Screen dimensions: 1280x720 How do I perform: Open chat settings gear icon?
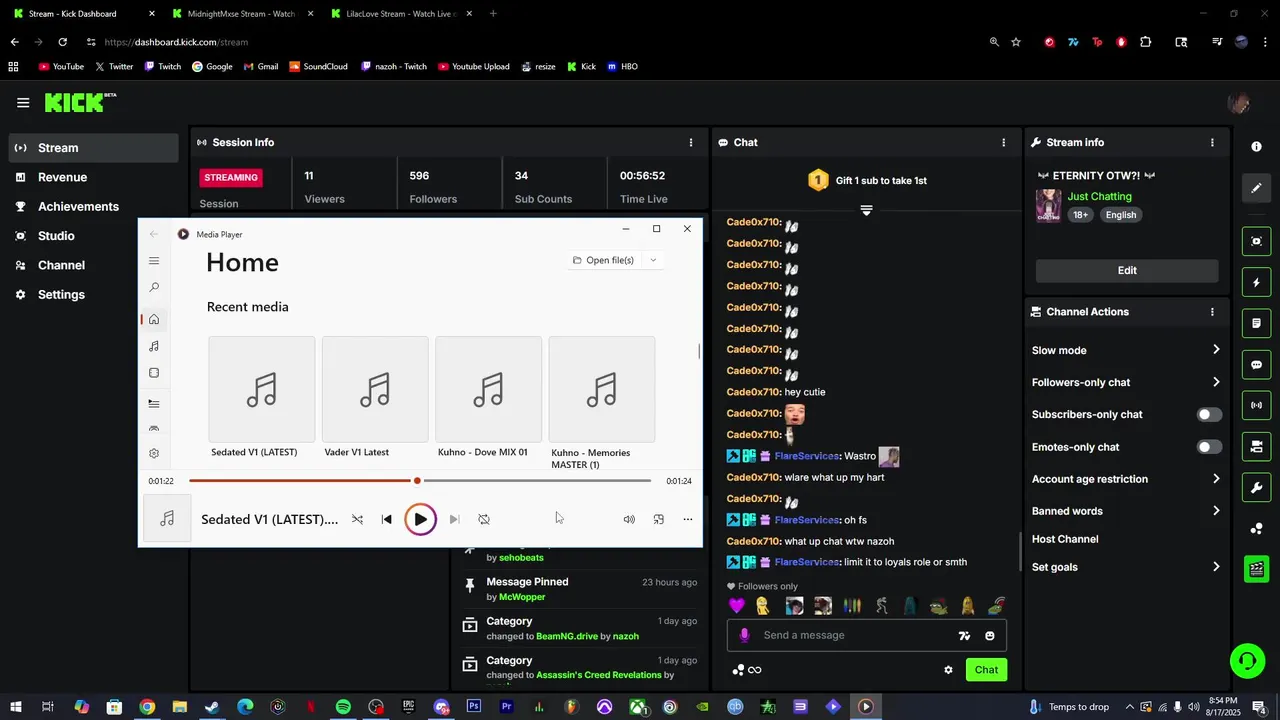click(948, 670)
